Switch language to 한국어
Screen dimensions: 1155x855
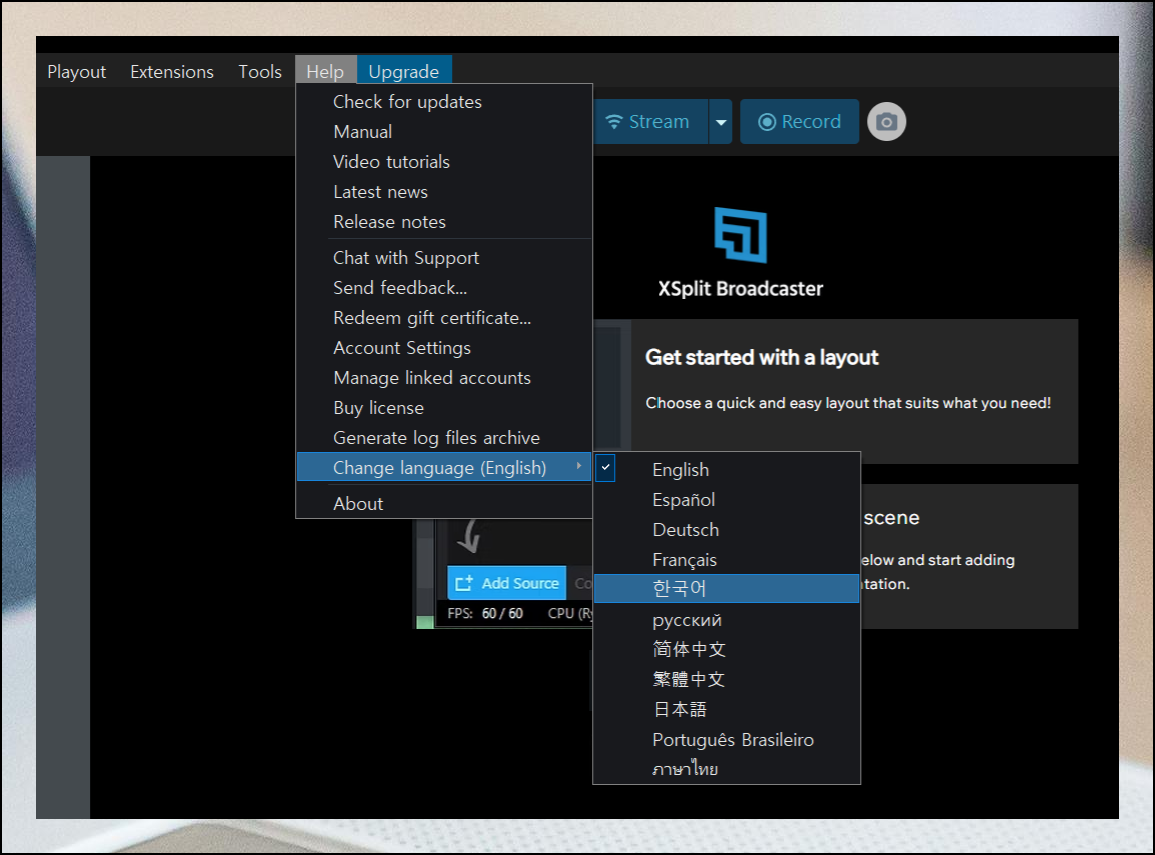click(726, 588)
